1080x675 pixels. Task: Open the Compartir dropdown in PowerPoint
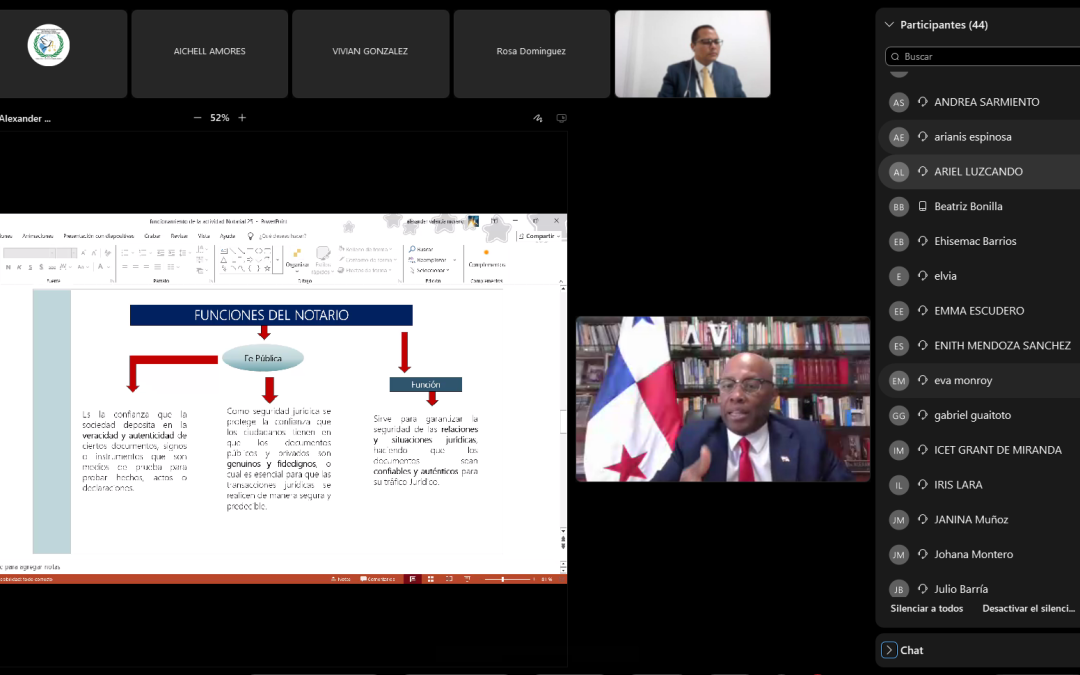(539, 236)
